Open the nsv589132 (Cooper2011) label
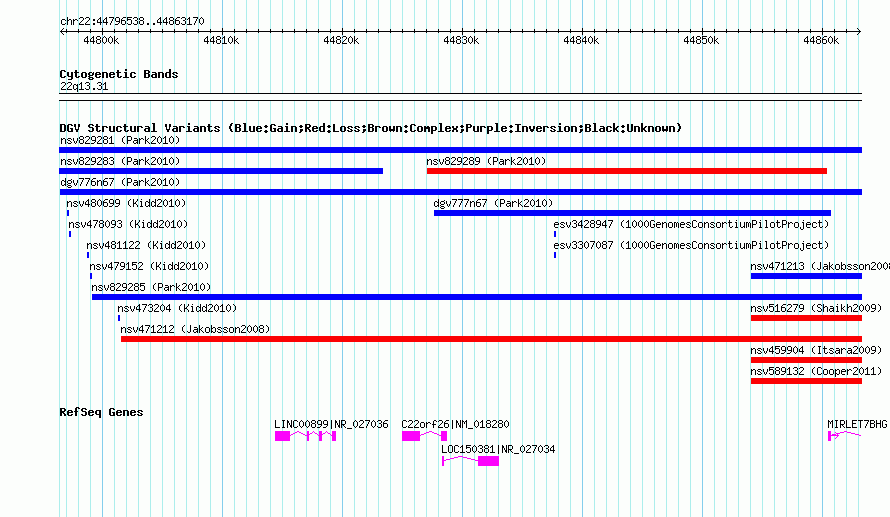 pyautogui.click(x=816, y=371)
